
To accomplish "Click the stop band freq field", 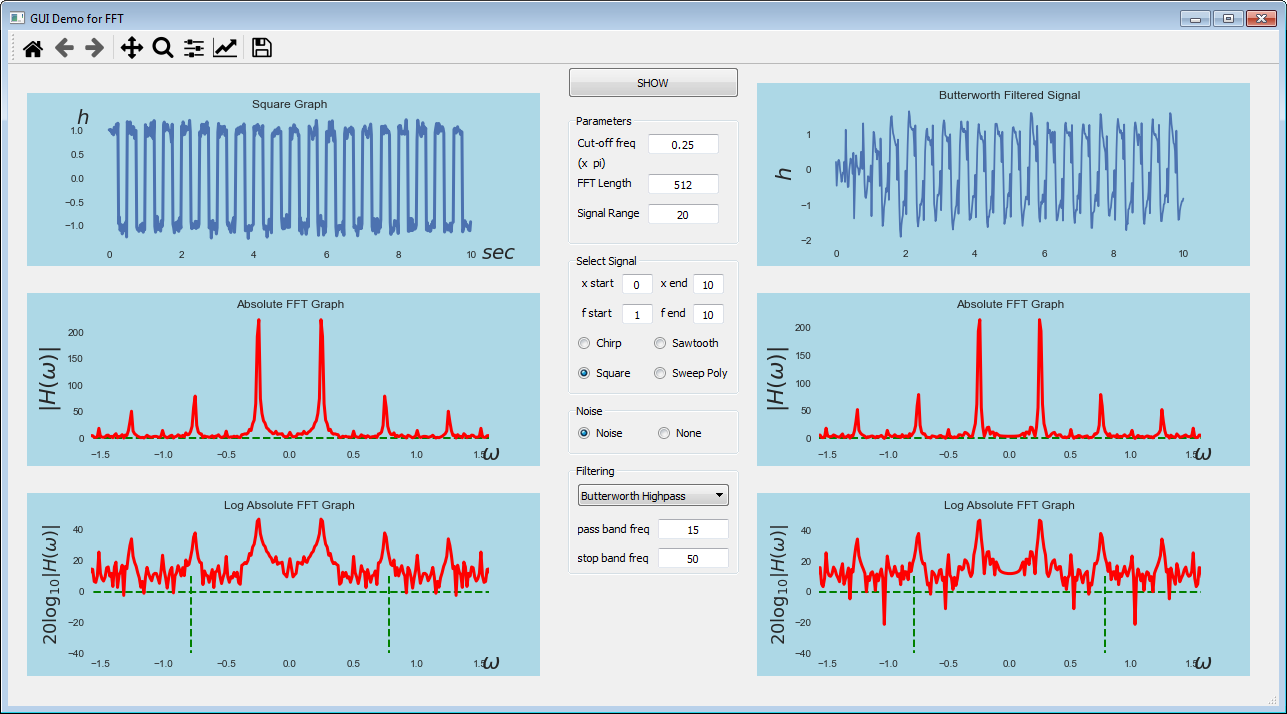I will tap(693, 558).
